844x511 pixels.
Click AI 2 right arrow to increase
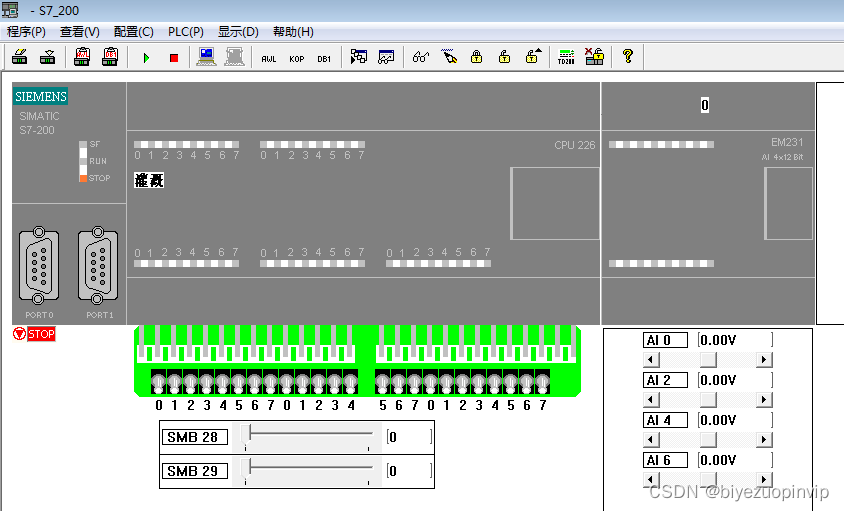764,400
